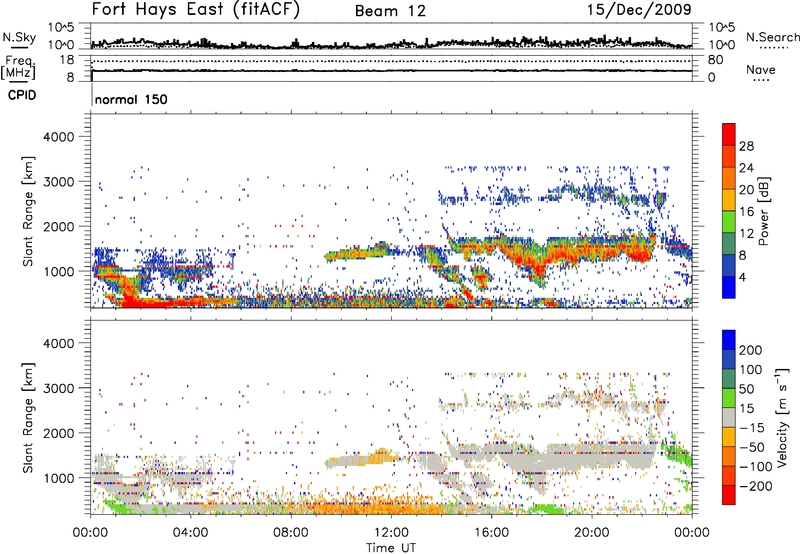Click the blue bottom of power color bar
Viewport: 800px width, 554px height.
729,288
